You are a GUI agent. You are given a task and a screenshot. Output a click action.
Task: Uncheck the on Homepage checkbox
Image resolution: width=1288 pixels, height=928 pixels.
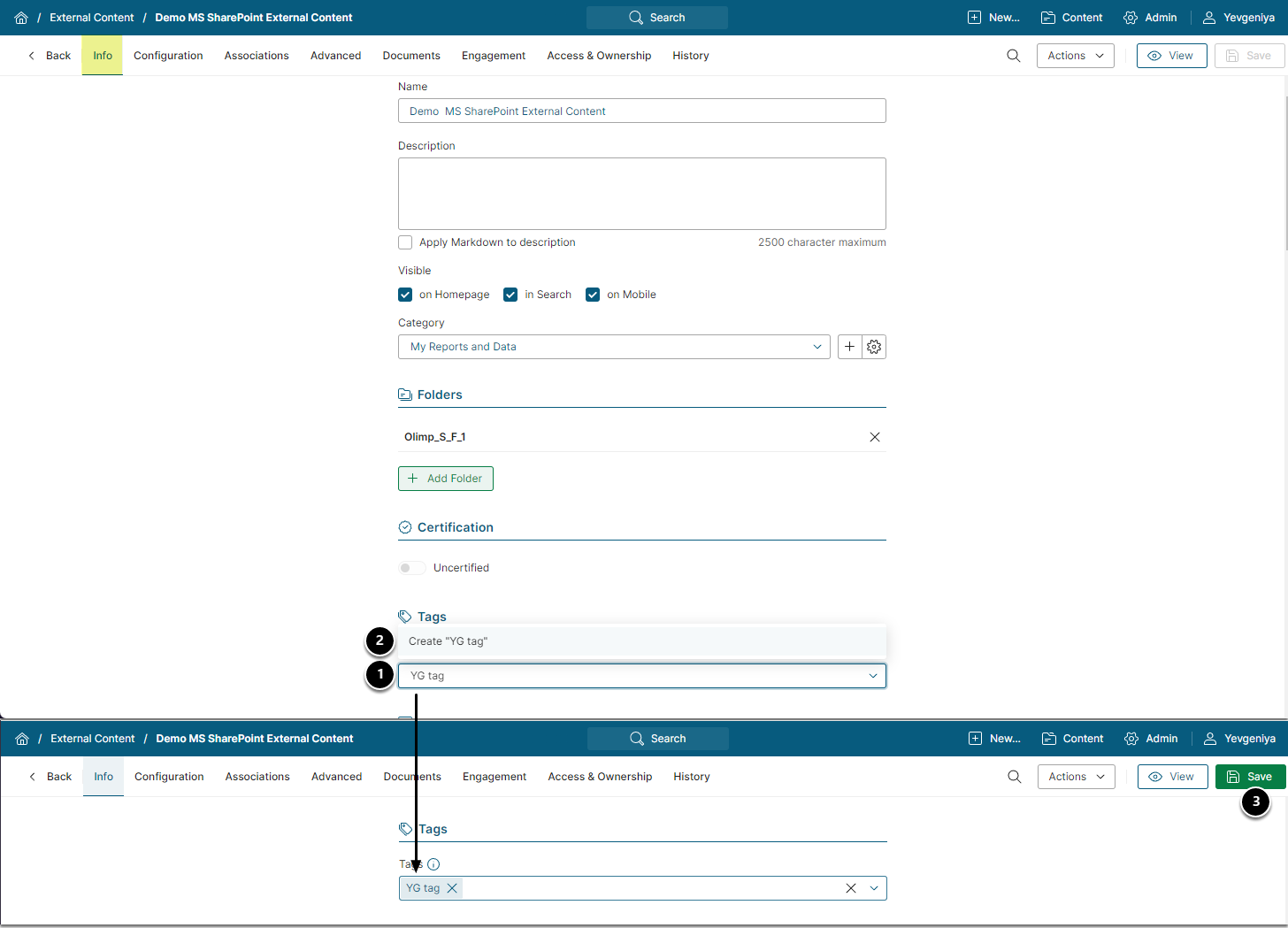pos(405,295)
